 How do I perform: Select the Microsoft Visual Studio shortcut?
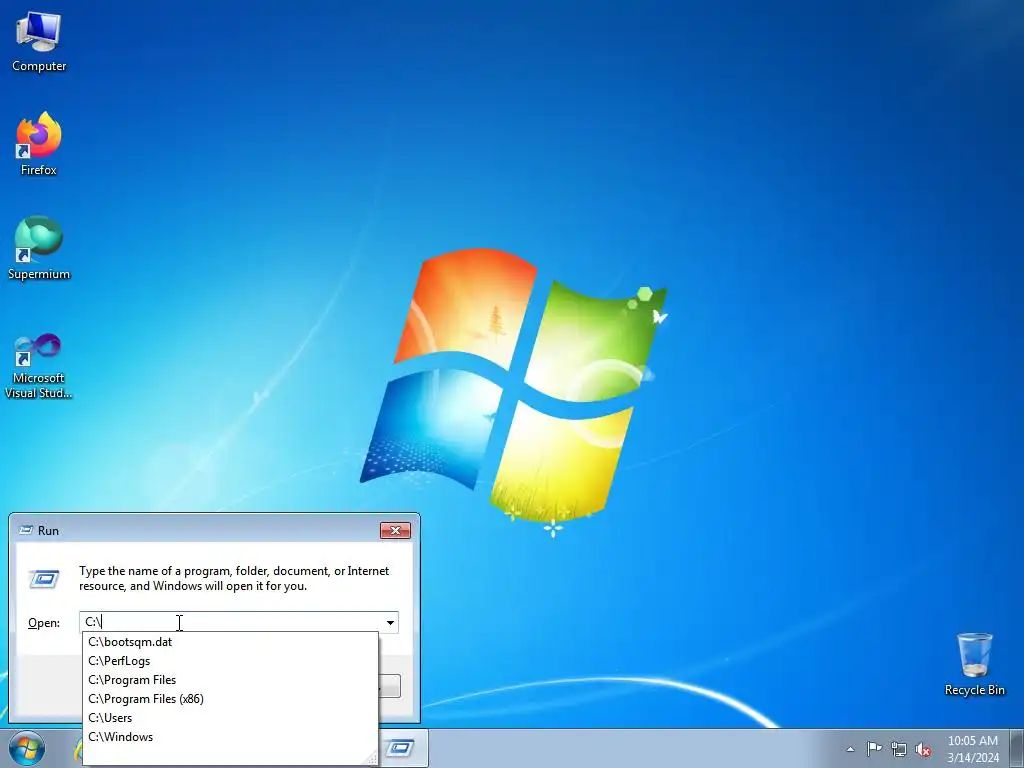[39, 366]
